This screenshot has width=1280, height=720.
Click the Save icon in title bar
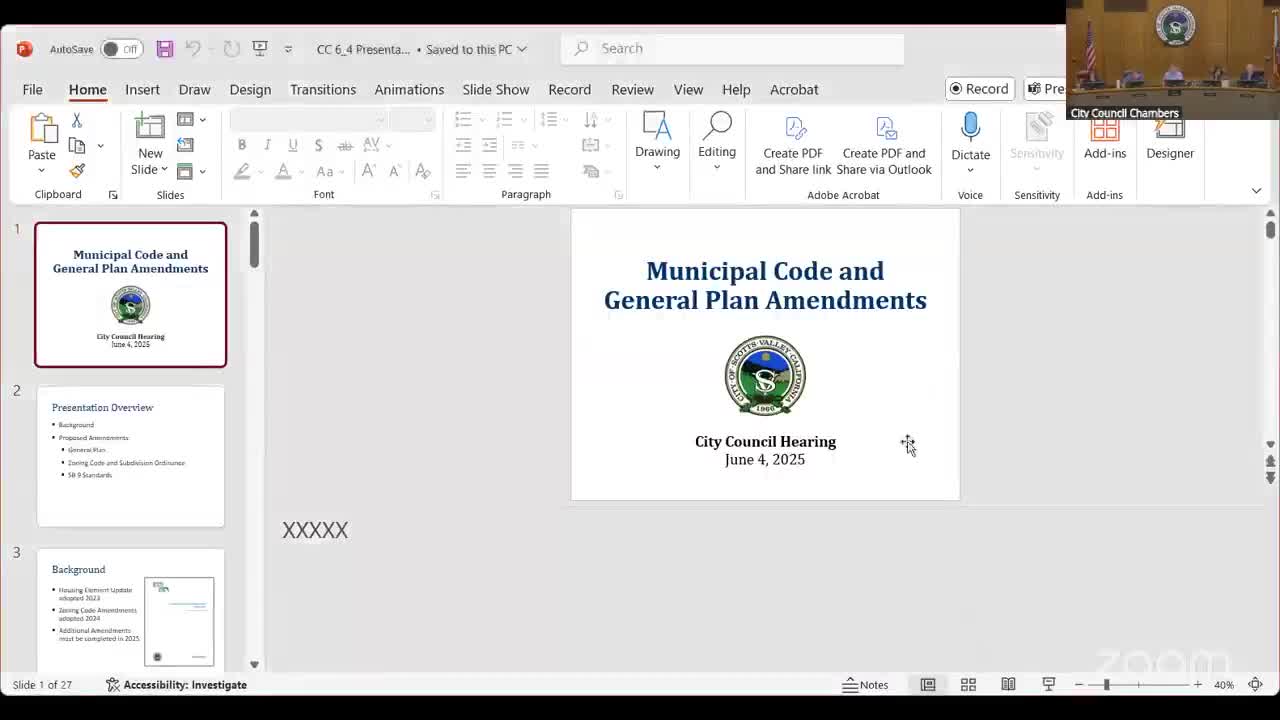(x=165, y=49)
